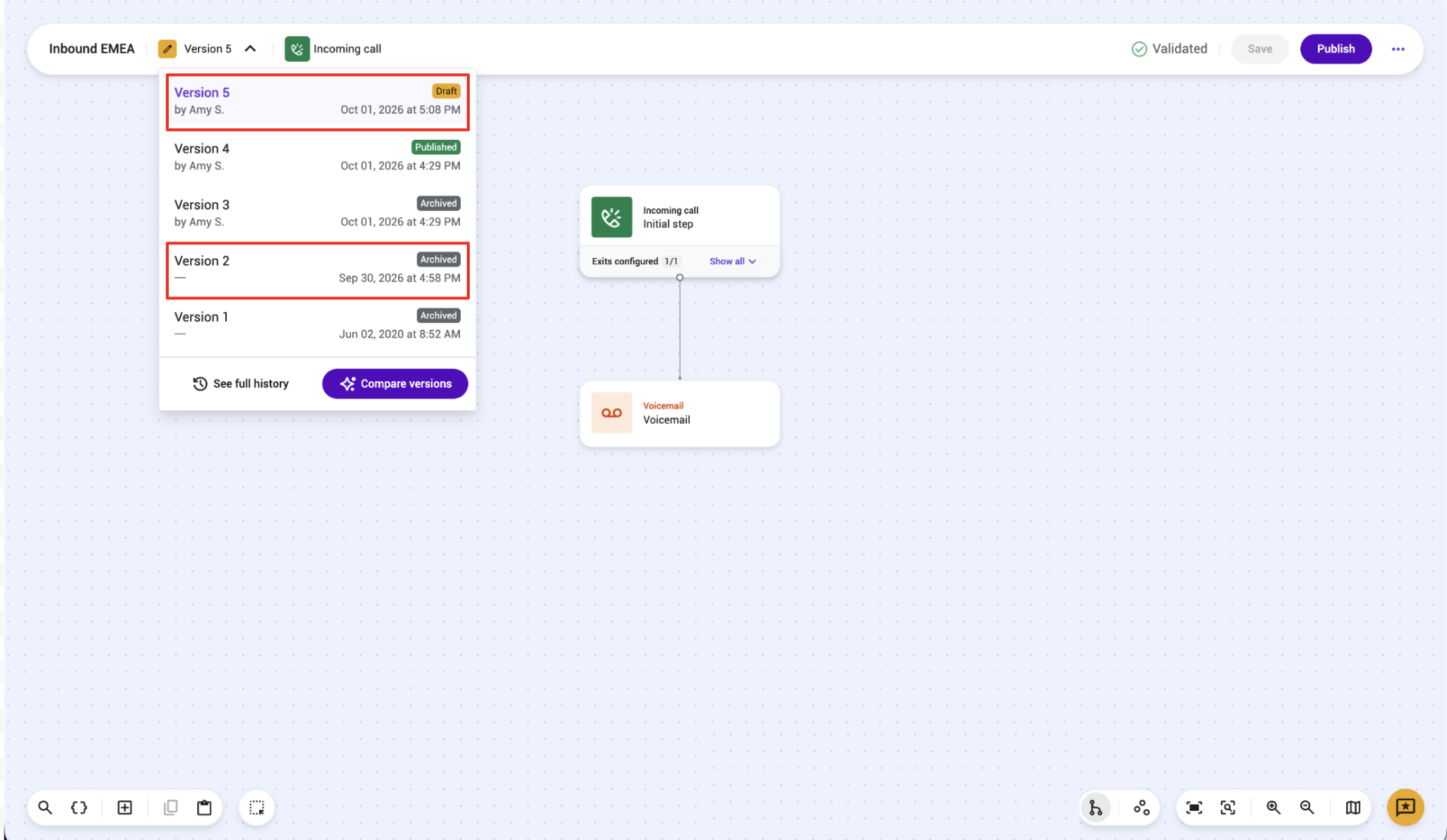
Task: Select Version 2 archived from the list
Action: click(x=317, y=270)
